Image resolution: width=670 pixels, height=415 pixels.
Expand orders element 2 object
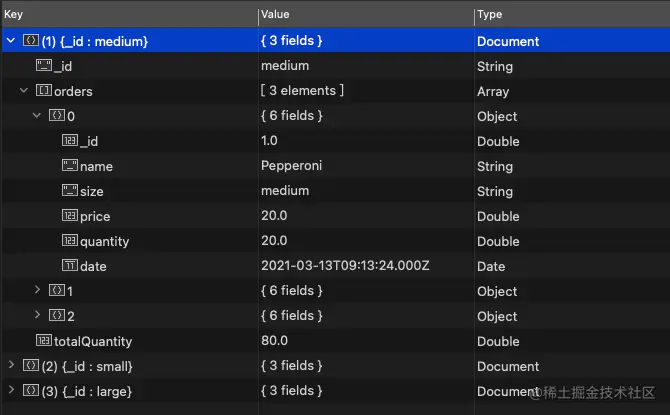(x=37, y=315)
